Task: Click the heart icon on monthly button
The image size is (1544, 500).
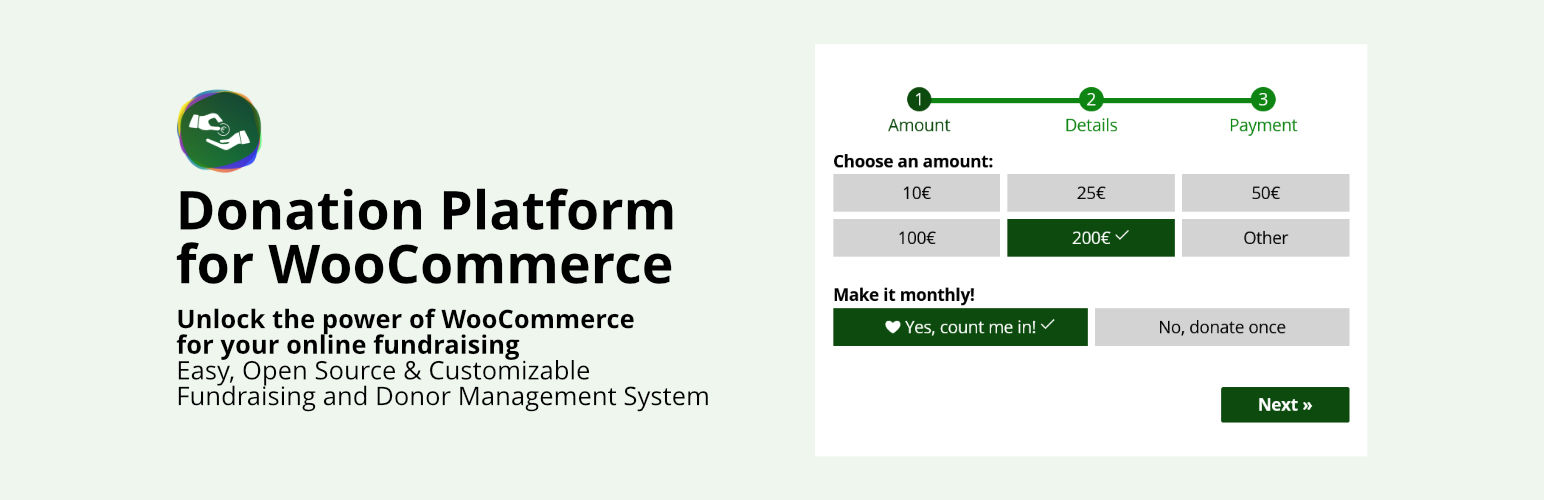Action: [892, 327]
